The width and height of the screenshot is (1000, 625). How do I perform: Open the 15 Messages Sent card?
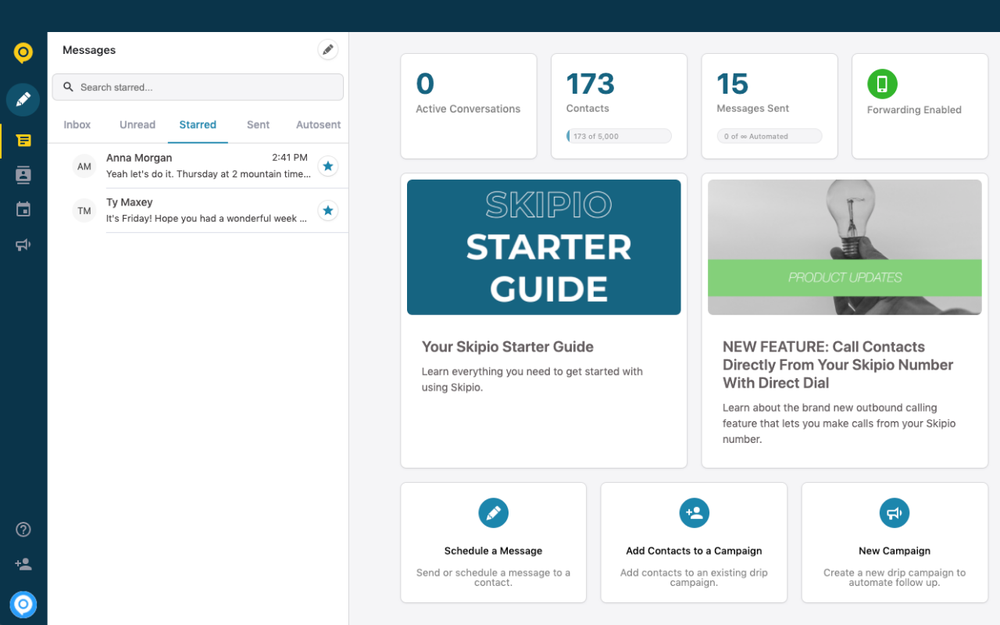point(769,106)
